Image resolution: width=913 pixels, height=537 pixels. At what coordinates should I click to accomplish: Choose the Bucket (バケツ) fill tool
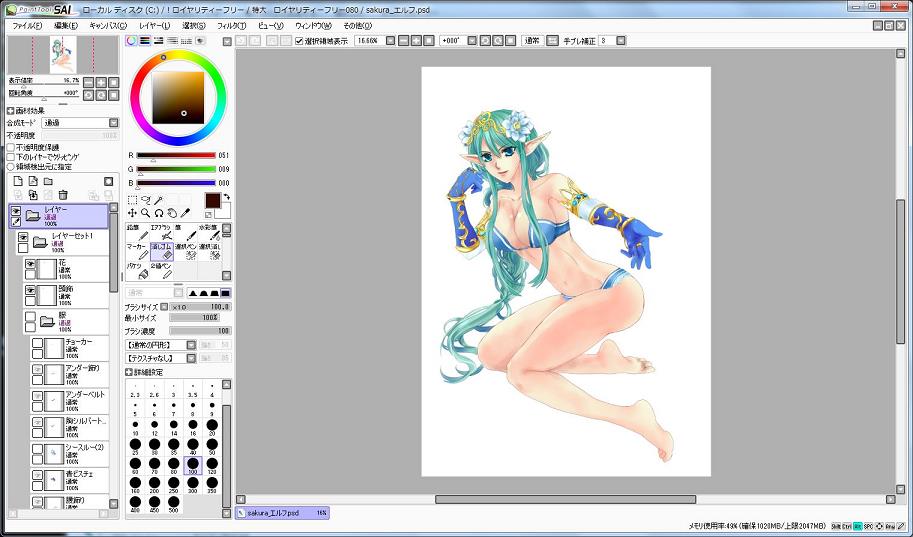click(137, 271)
